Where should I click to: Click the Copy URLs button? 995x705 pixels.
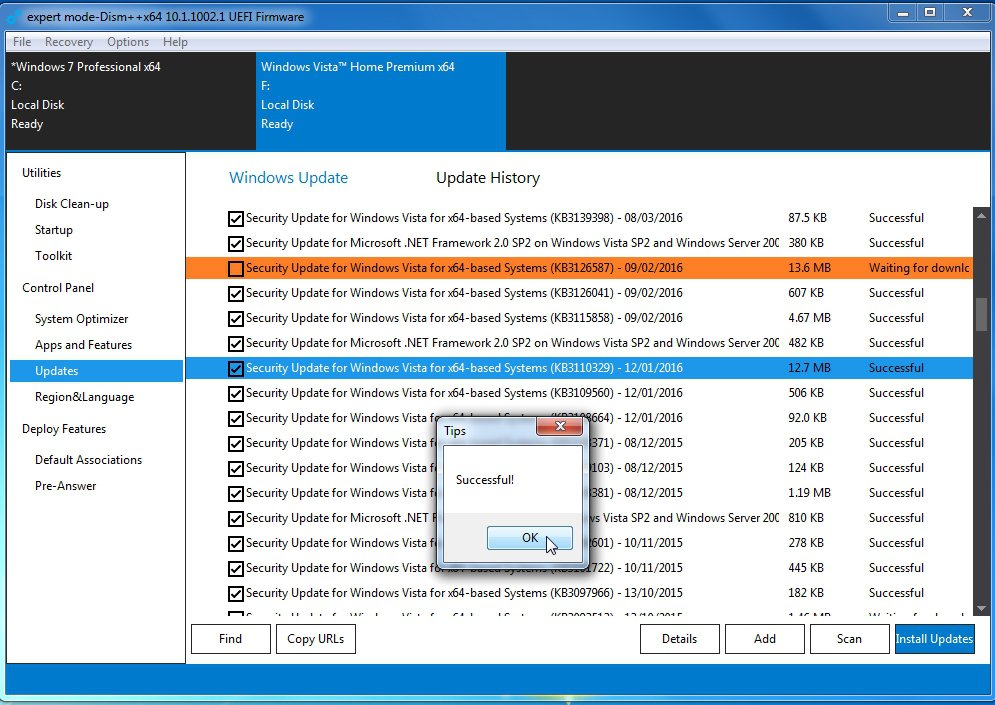(x=315, y=639)
